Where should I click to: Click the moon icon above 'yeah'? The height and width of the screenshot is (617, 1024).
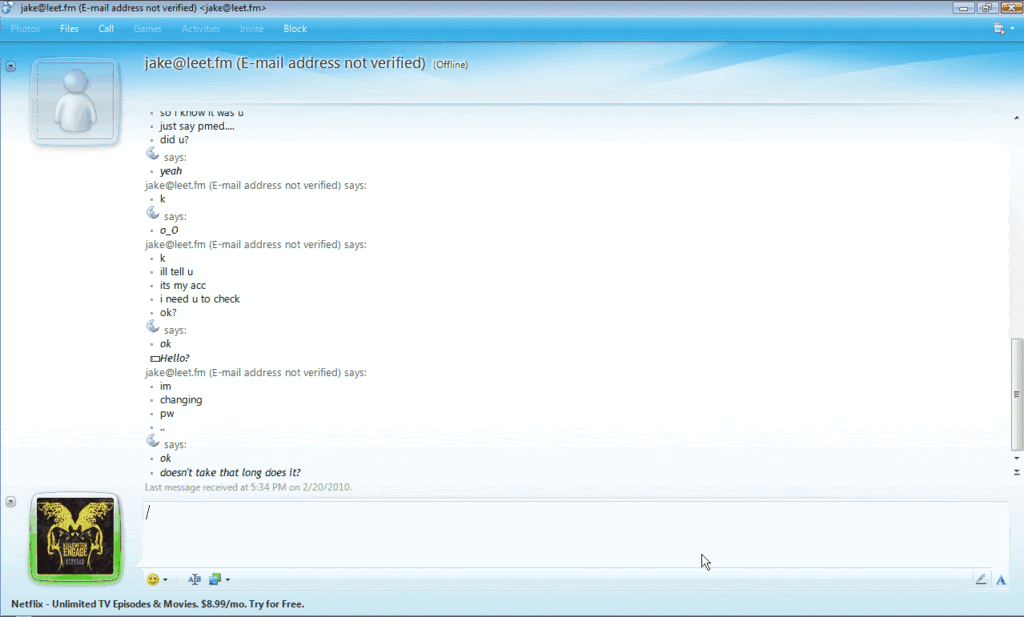point(153,154)
